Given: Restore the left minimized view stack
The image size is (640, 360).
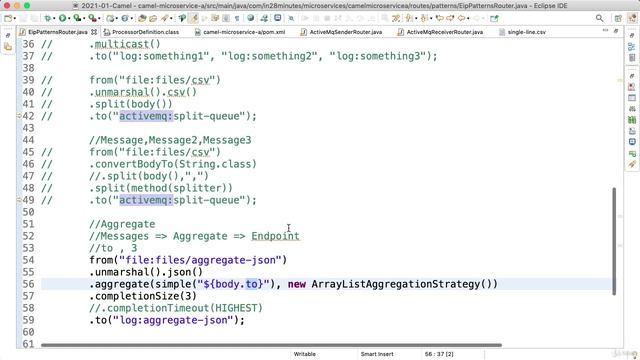Looking at the screenshot, I should (x=8, y=36).
